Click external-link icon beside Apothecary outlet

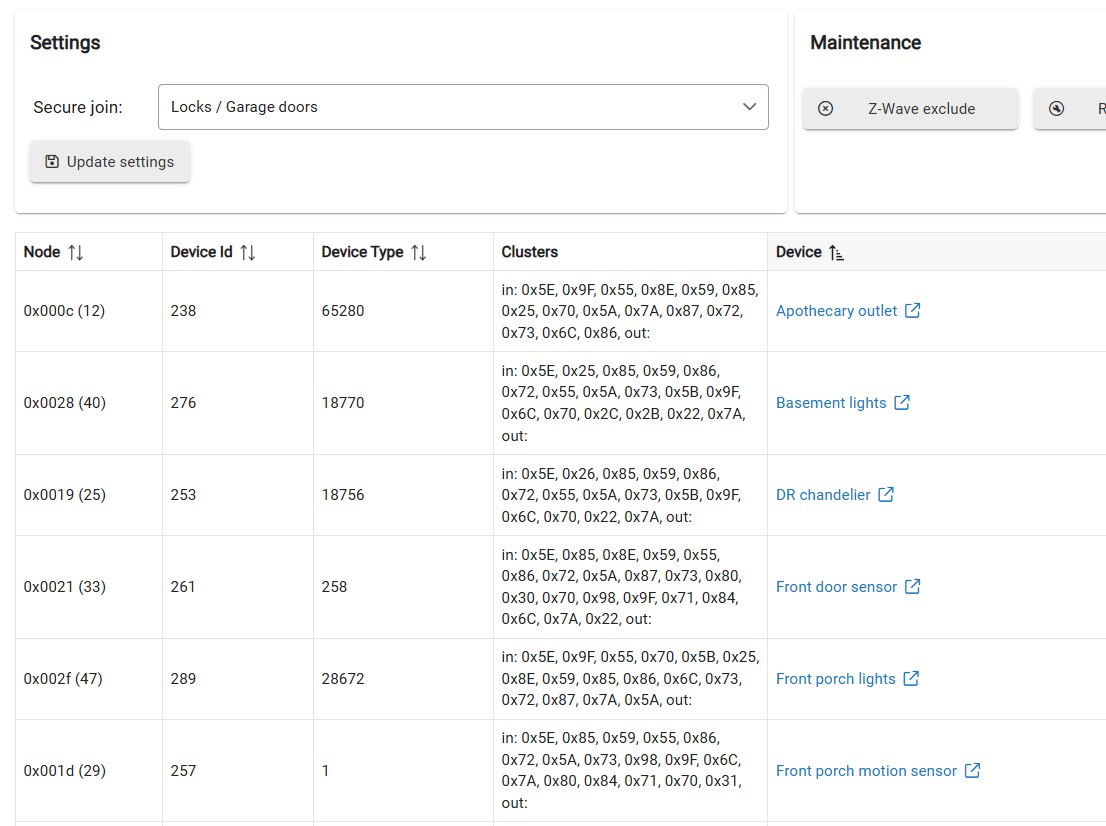coord(913,310)
